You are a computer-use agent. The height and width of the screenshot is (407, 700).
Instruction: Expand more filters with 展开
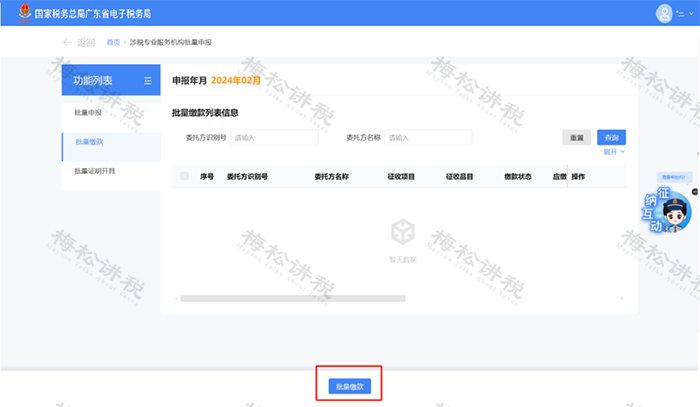pyautogui.click(x=614, y=152)
